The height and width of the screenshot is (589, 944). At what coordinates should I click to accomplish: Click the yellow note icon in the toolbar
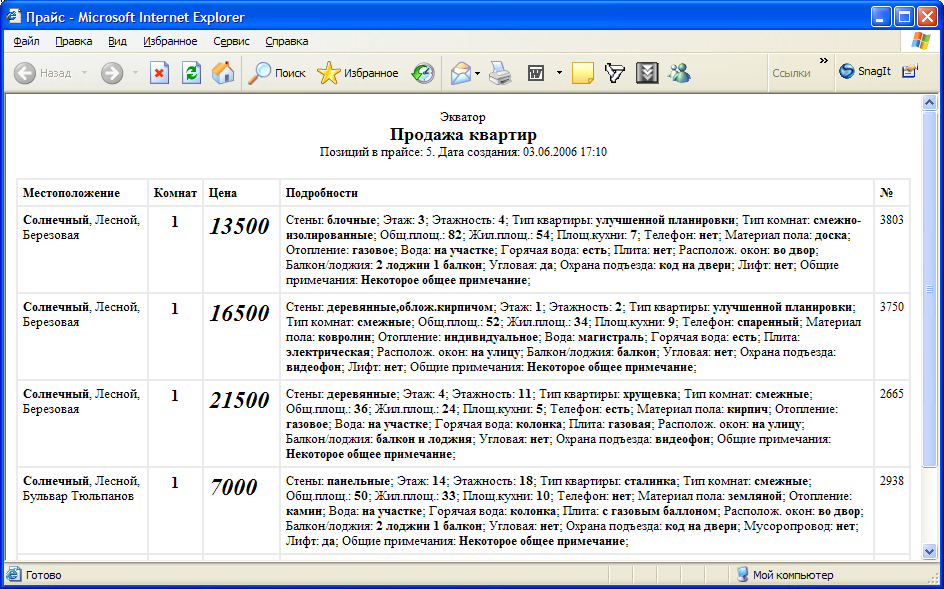click(x=583, y=73)
